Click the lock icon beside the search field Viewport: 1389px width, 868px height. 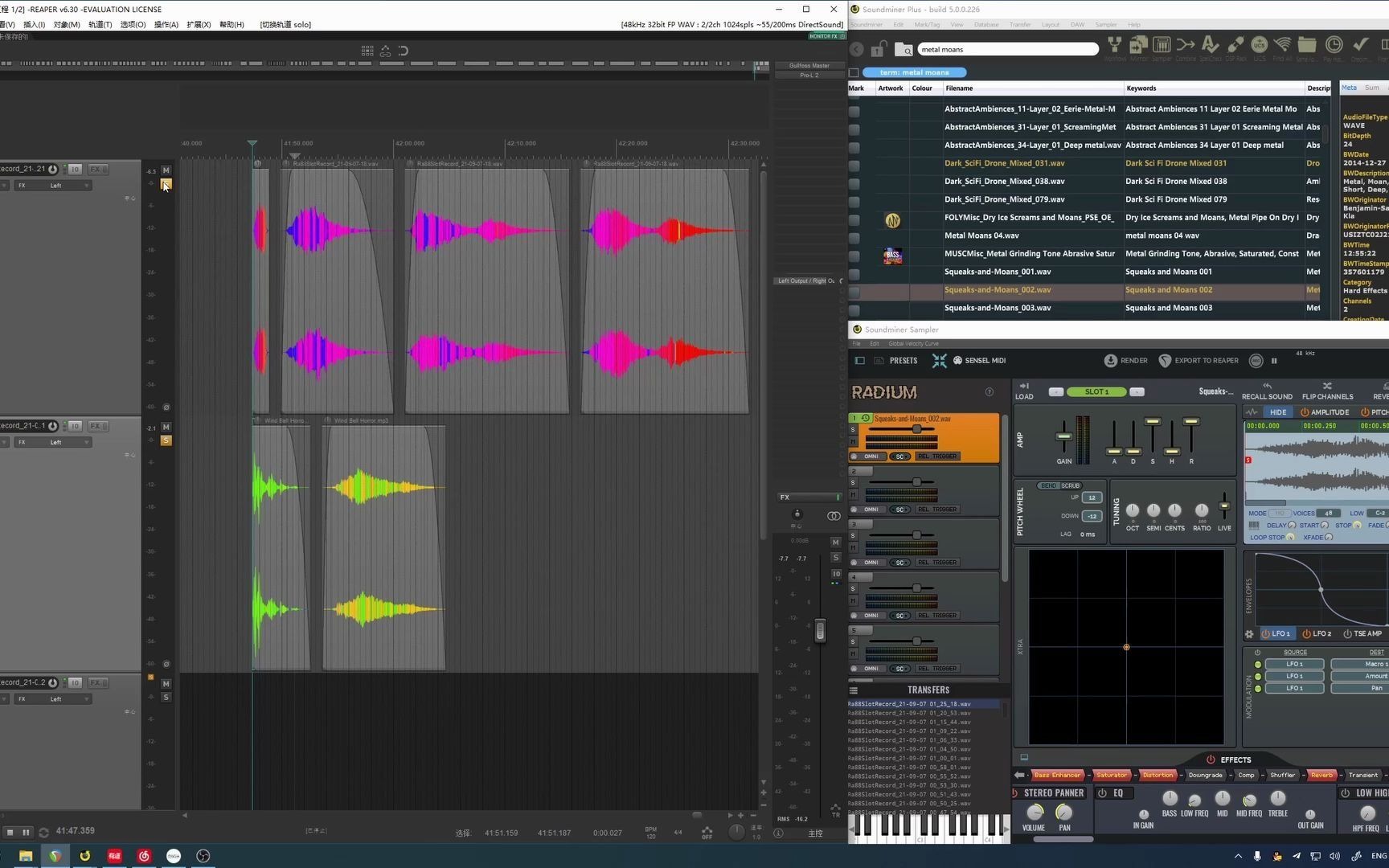(x=879, y=49)
